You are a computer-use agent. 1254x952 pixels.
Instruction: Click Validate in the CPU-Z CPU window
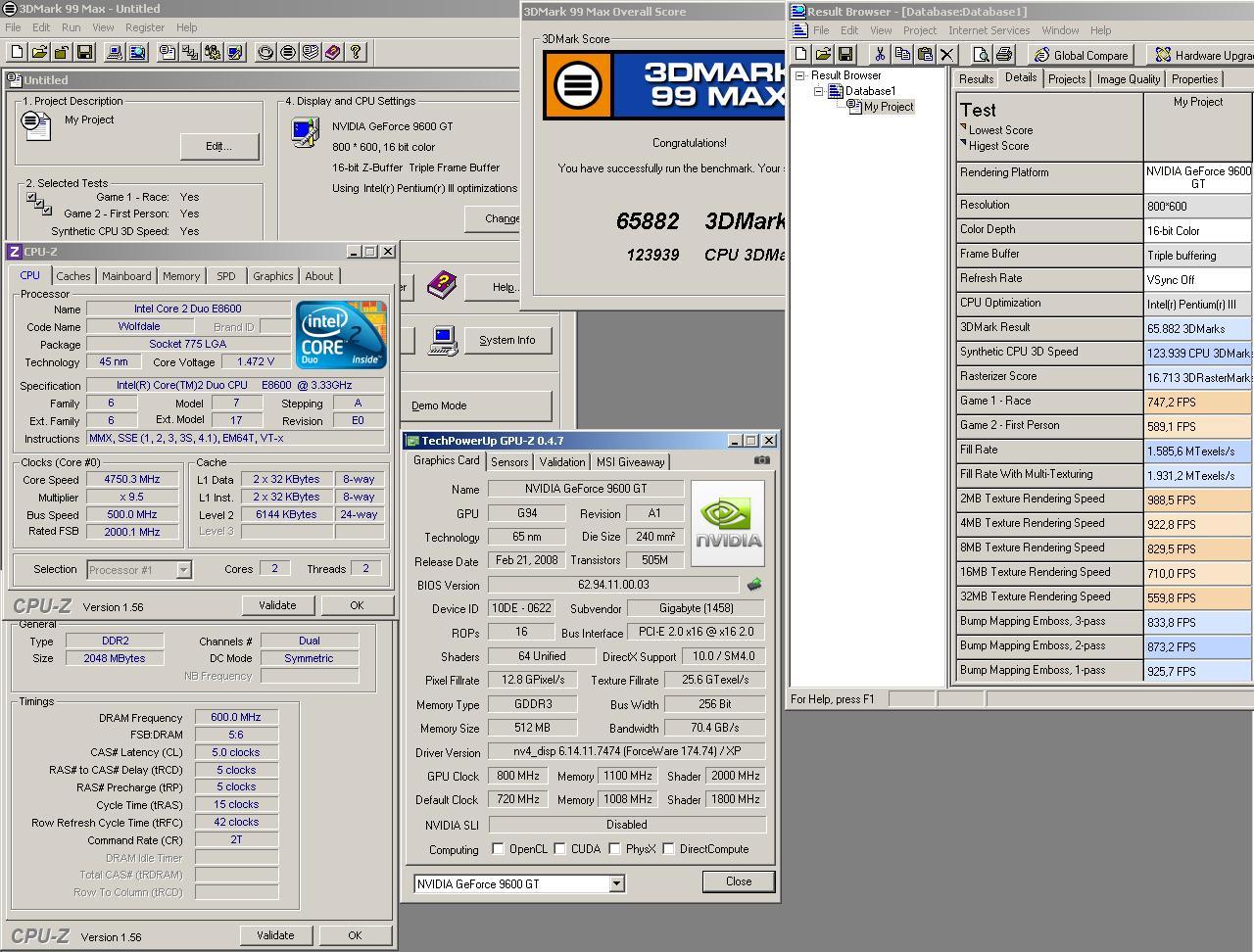point(277,605)
